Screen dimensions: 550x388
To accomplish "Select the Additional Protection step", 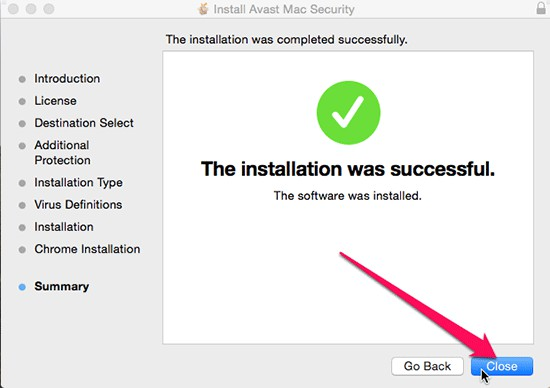I will pyautogui.click(x=62, y=153).
